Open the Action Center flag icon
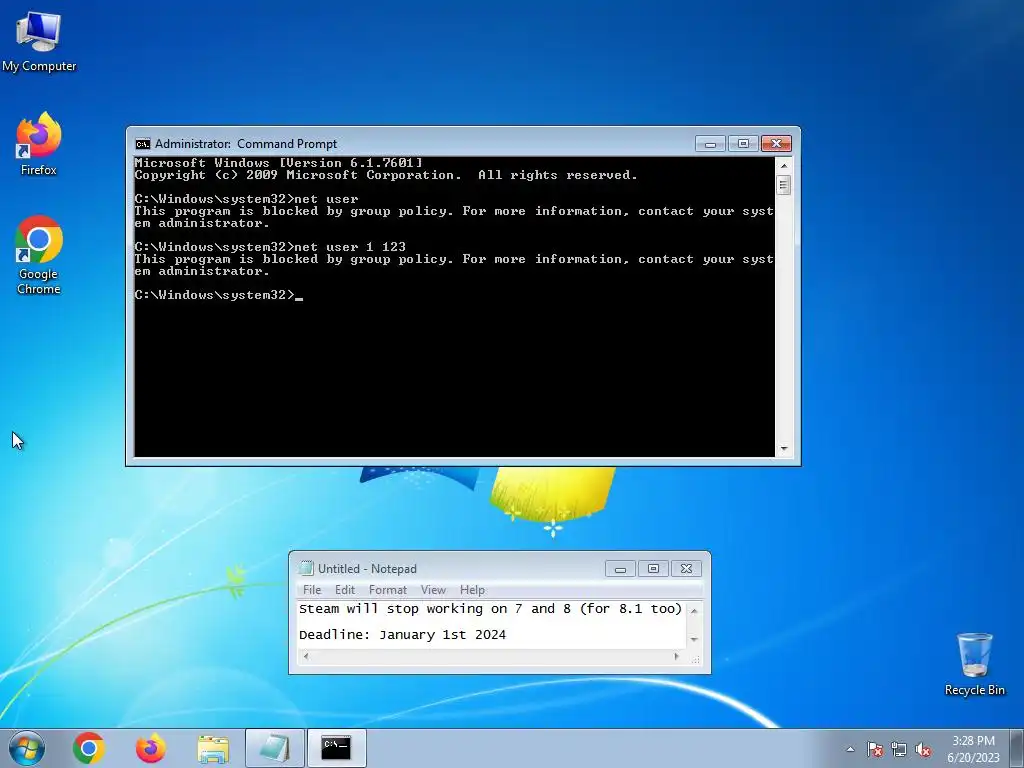The image size is (1024, 768). coord(875,749)
